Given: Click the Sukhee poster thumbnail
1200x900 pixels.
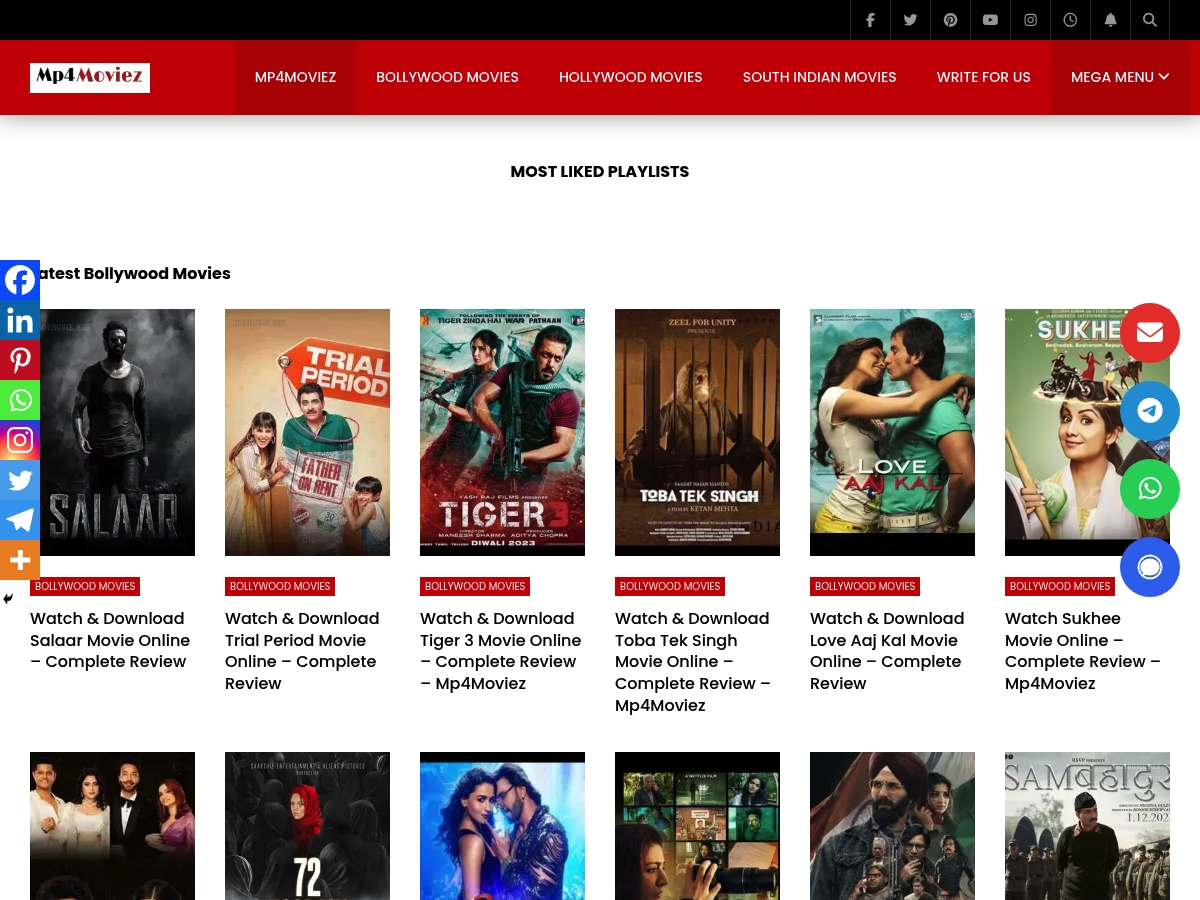Looking at the screenshot, I should (x=1087, y=432).
